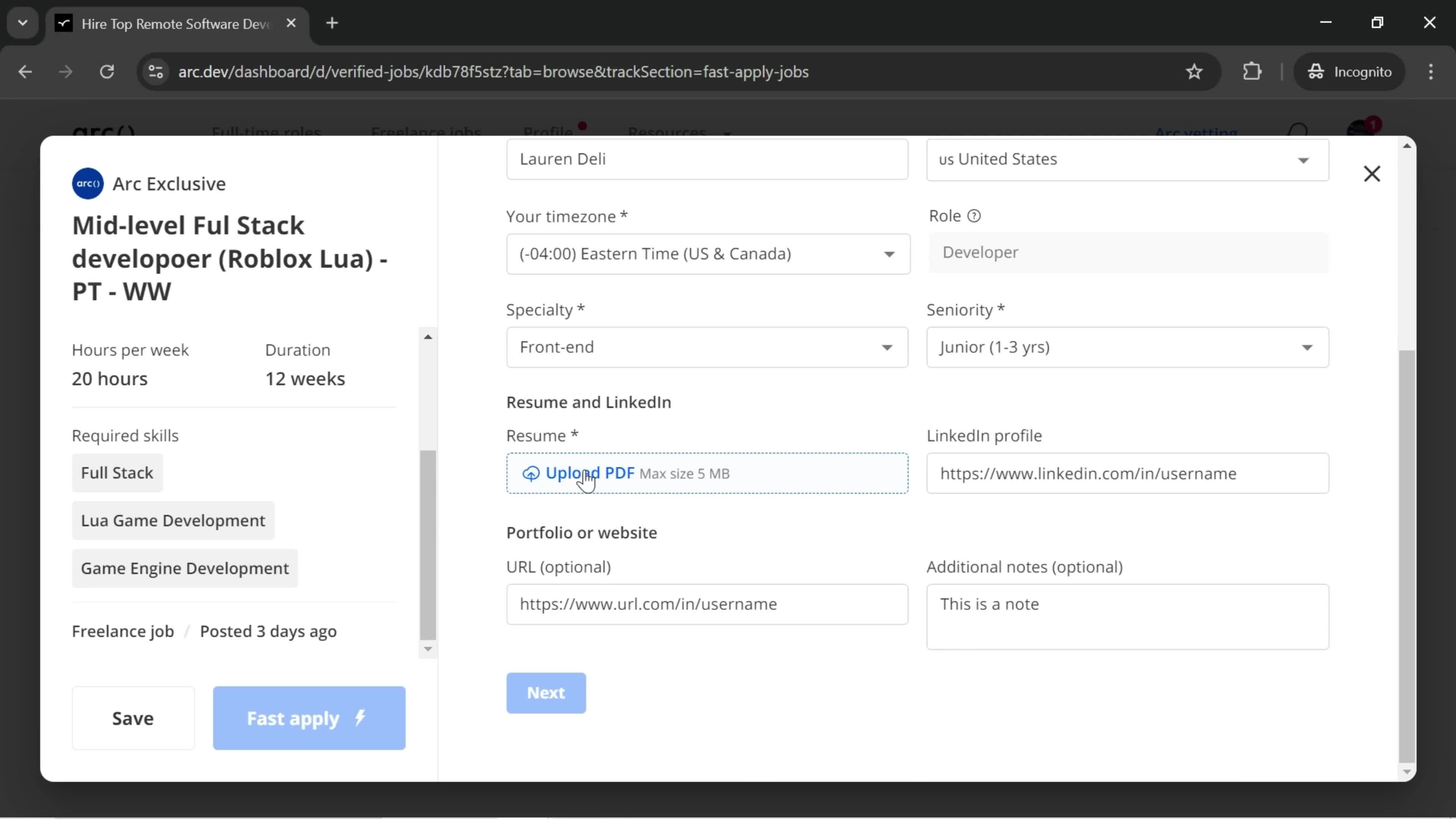The image size is (1456, 819).
Task: Click the Upload PDF resume icon
Action: point(530,472)
